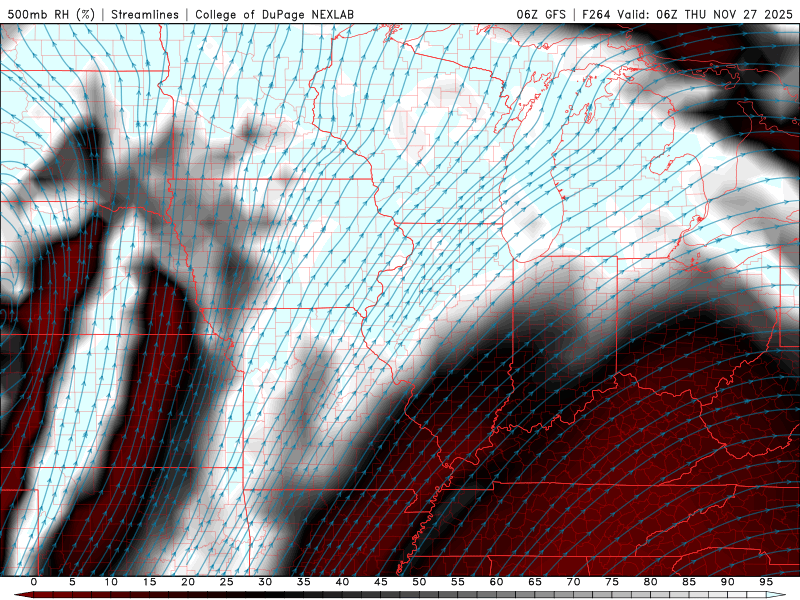Click the '10' value on color scale
The image size is (800, 600).
(x=111, y=582)
